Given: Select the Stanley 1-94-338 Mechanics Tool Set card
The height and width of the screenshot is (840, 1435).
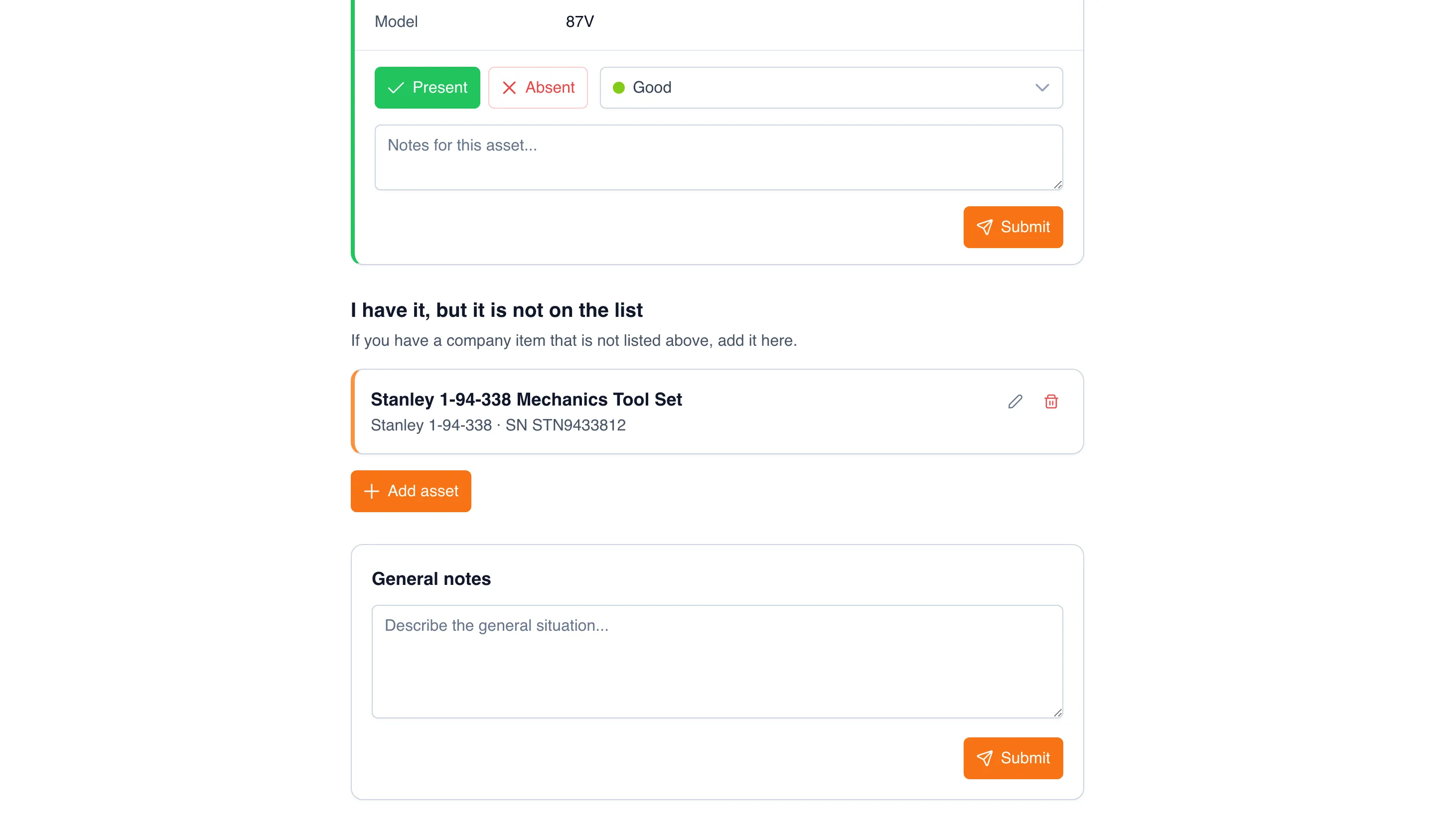Looking at the screenshot, I should (x=717, y=412).
